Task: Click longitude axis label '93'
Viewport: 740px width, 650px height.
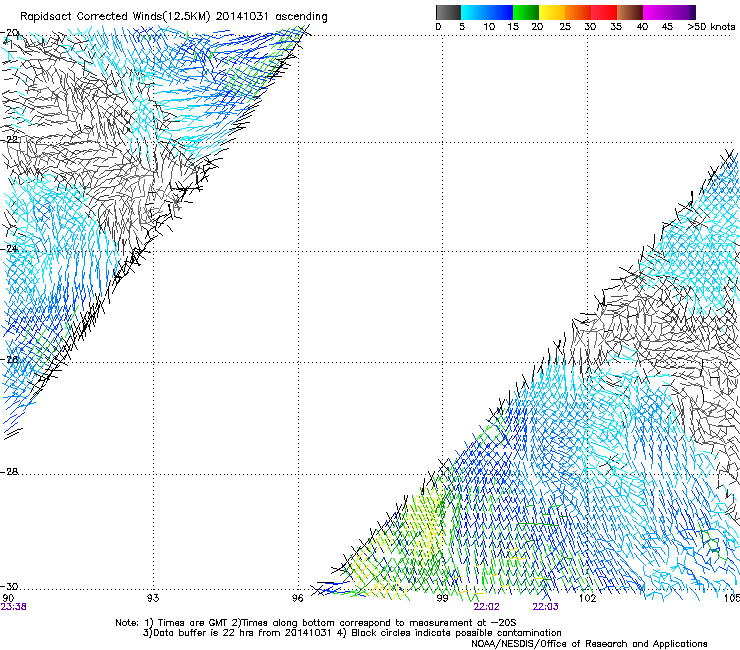Action: [x=153, y=598]
